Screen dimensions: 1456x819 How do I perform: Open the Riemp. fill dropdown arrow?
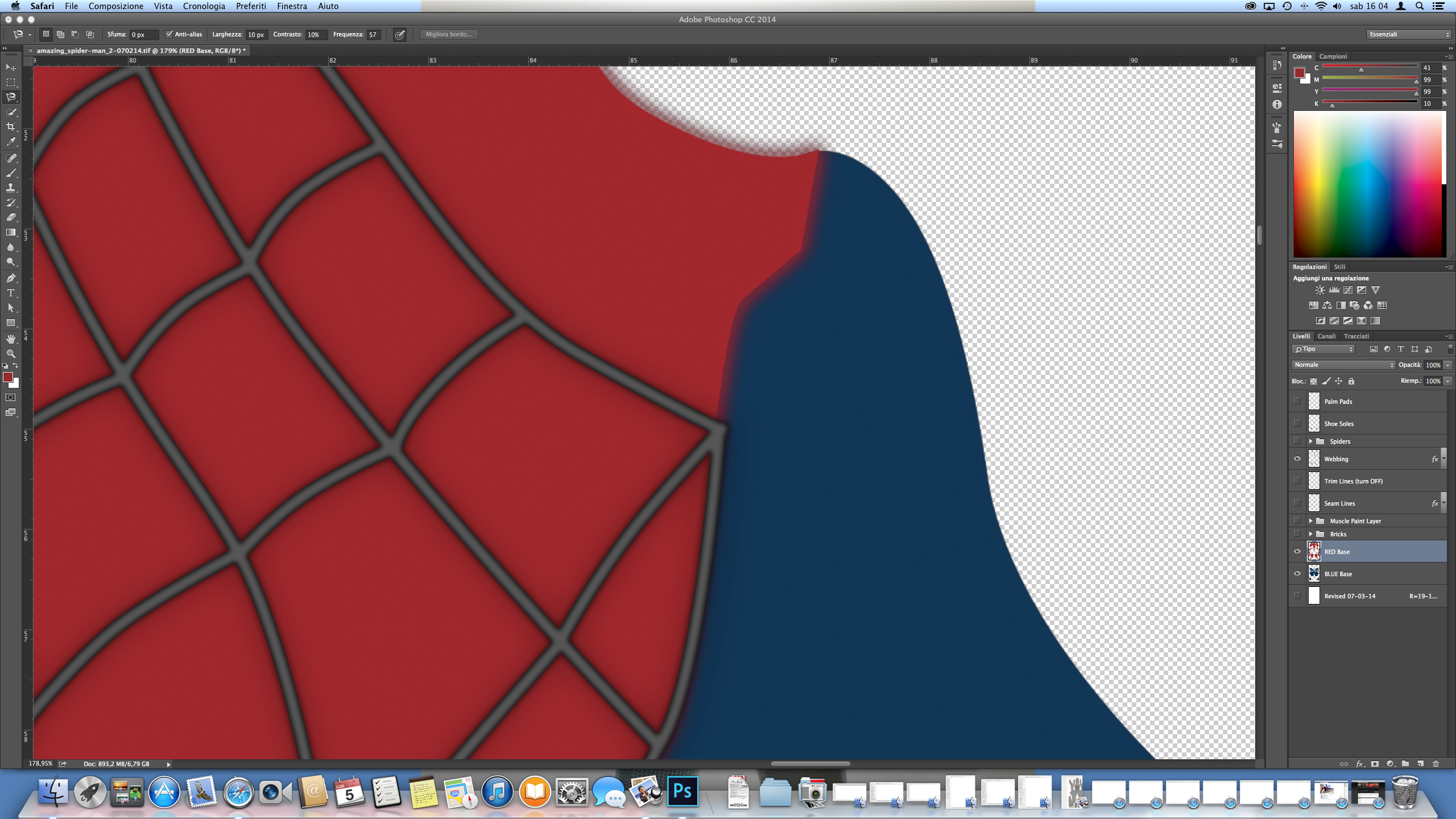tap(1448, 381)
